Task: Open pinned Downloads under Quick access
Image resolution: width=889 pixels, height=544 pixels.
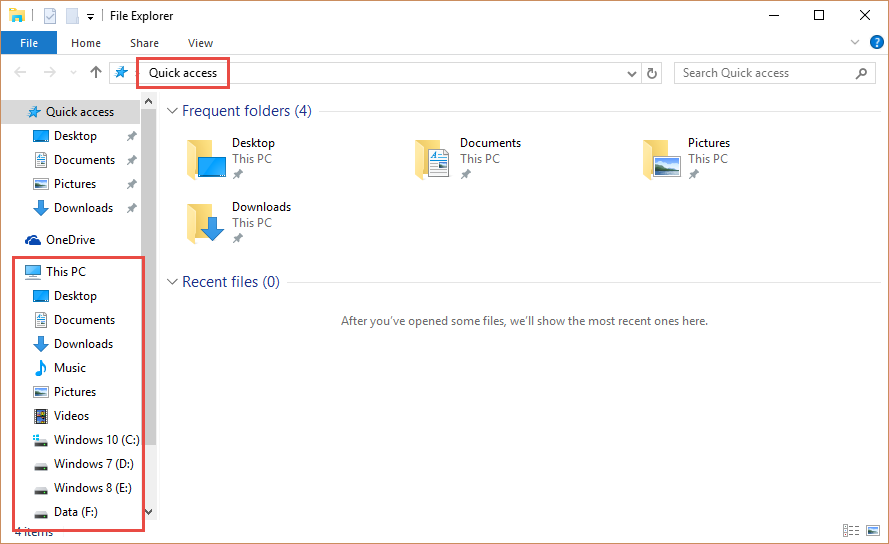Action: [83, 208]
